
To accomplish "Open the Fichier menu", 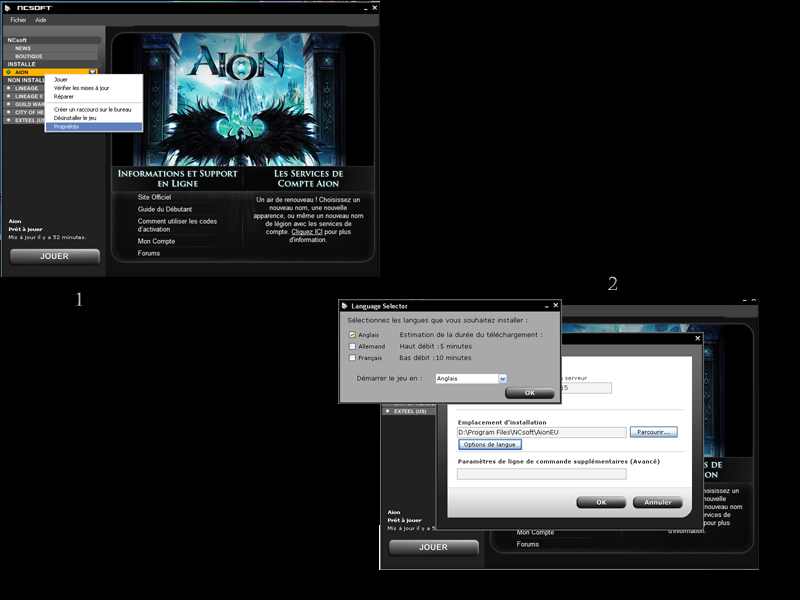I will [x=18, y=20].
